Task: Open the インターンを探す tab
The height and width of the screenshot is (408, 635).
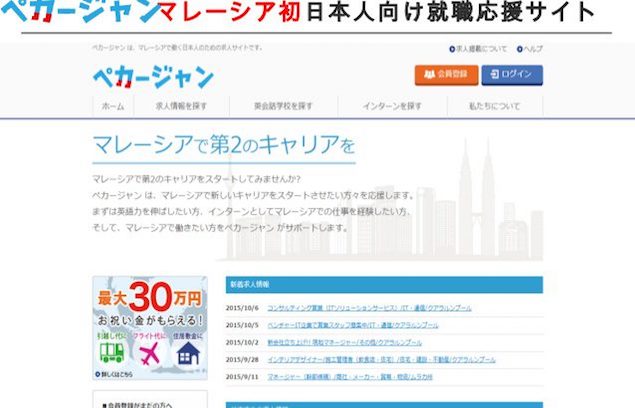Action: (x=392, y=107)
